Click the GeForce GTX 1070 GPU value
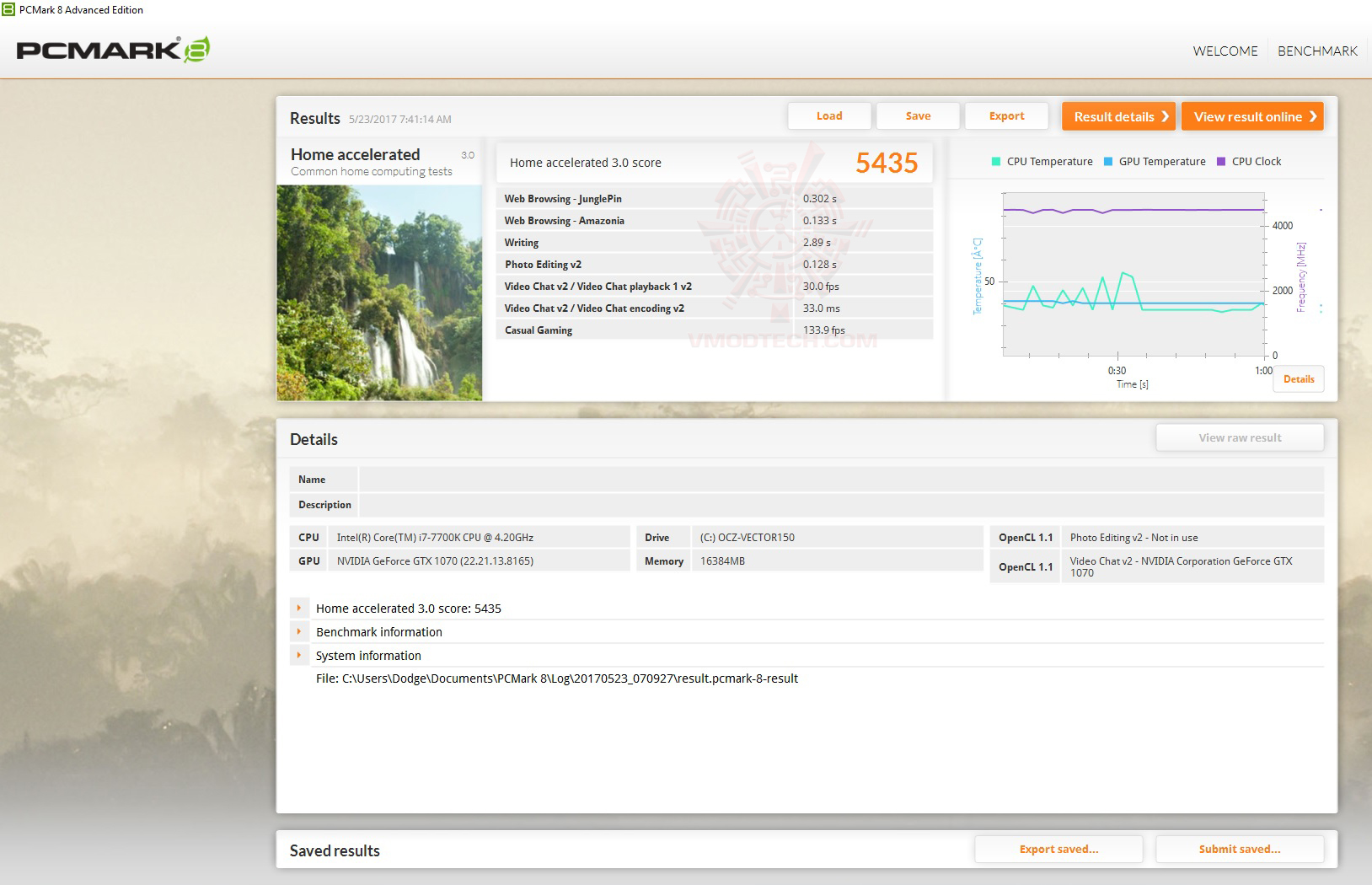This screenshot has width=1372, height=885. coord(435,561)
